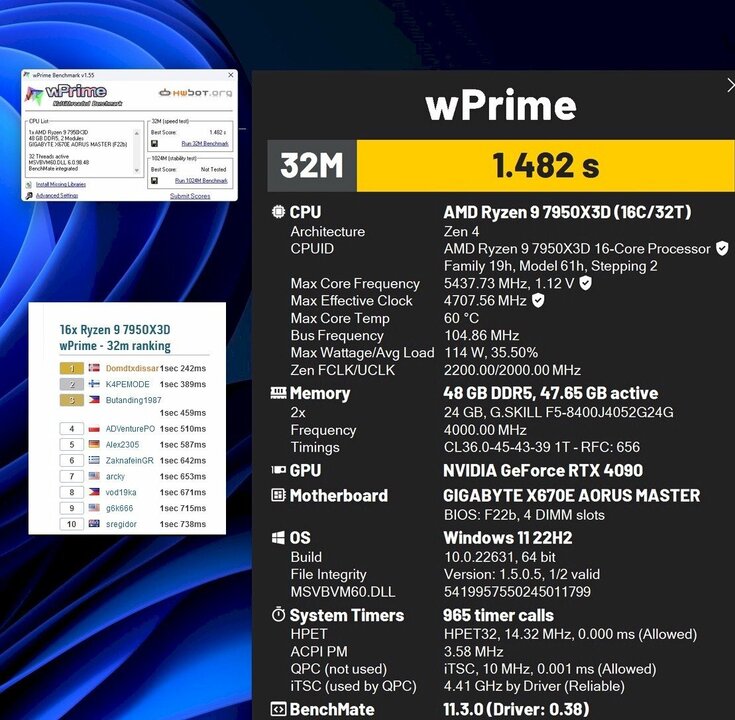Click the Advanced Settings wrench icon
Image resolution: width=735 pixels, height=720 pixels.
pos(29,195)
